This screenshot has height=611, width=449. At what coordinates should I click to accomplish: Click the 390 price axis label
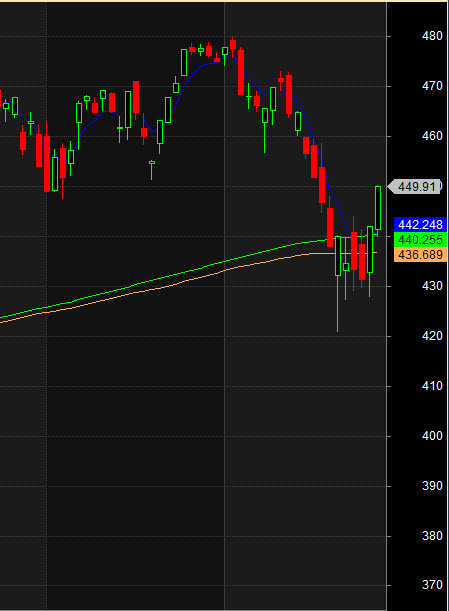(432, 486)
